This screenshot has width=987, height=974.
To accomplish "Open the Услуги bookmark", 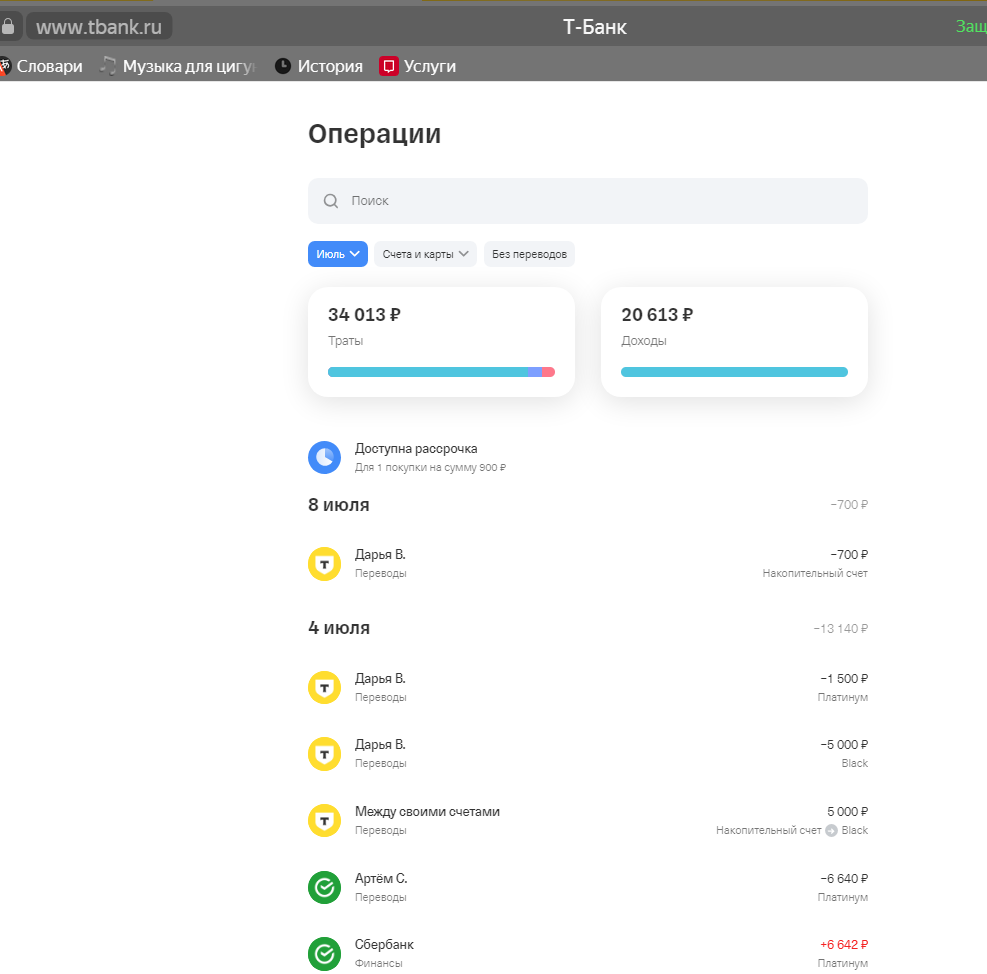I will click(418, 66).
